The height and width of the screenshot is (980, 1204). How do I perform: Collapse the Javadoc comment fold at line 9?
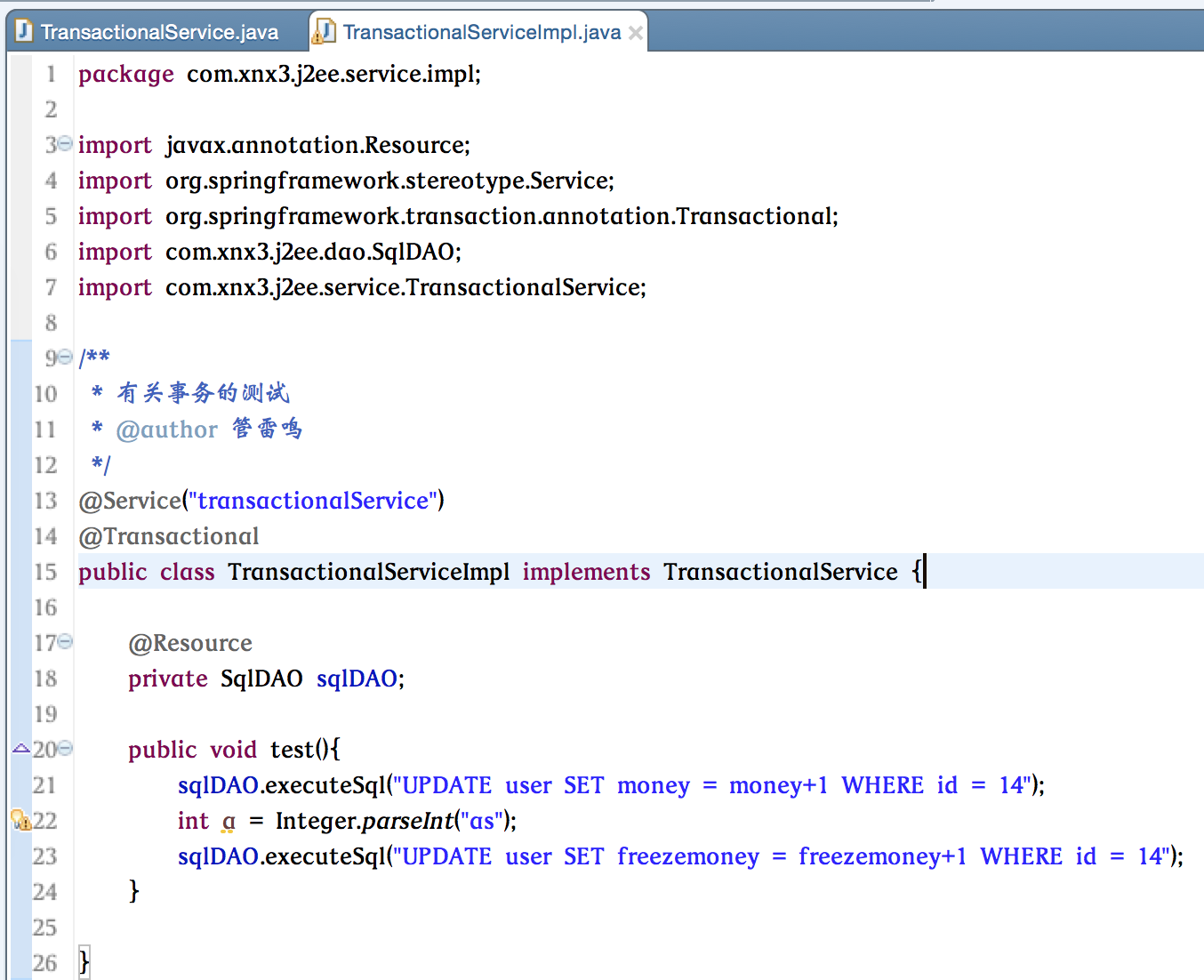pyautogui.click(x=65, y=357)
